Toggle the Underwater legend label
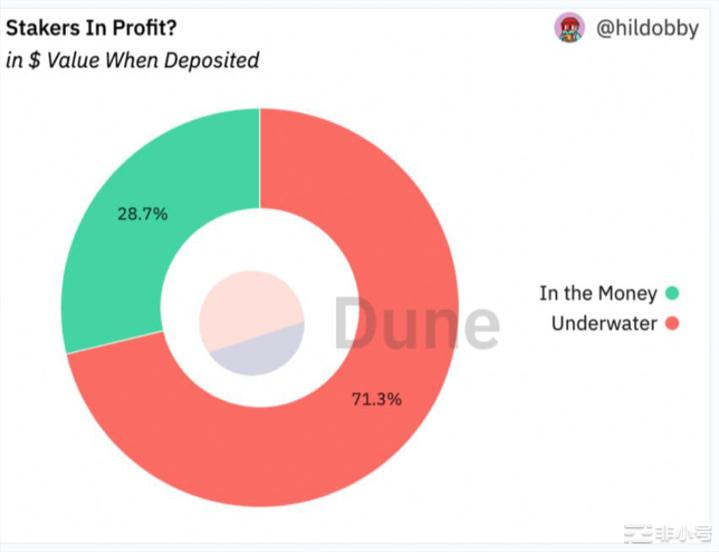719x552 pixels. pyautogui.click(x=604, y=324)
